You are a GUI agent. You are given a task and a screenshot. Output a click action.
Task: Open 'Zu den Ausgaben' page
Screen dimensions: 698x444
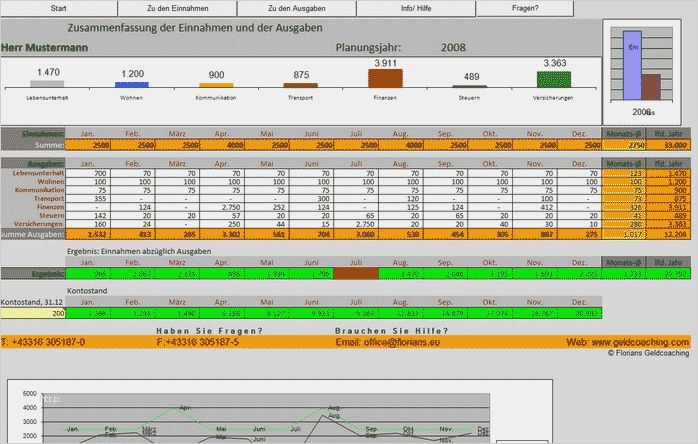coord(296,8)
